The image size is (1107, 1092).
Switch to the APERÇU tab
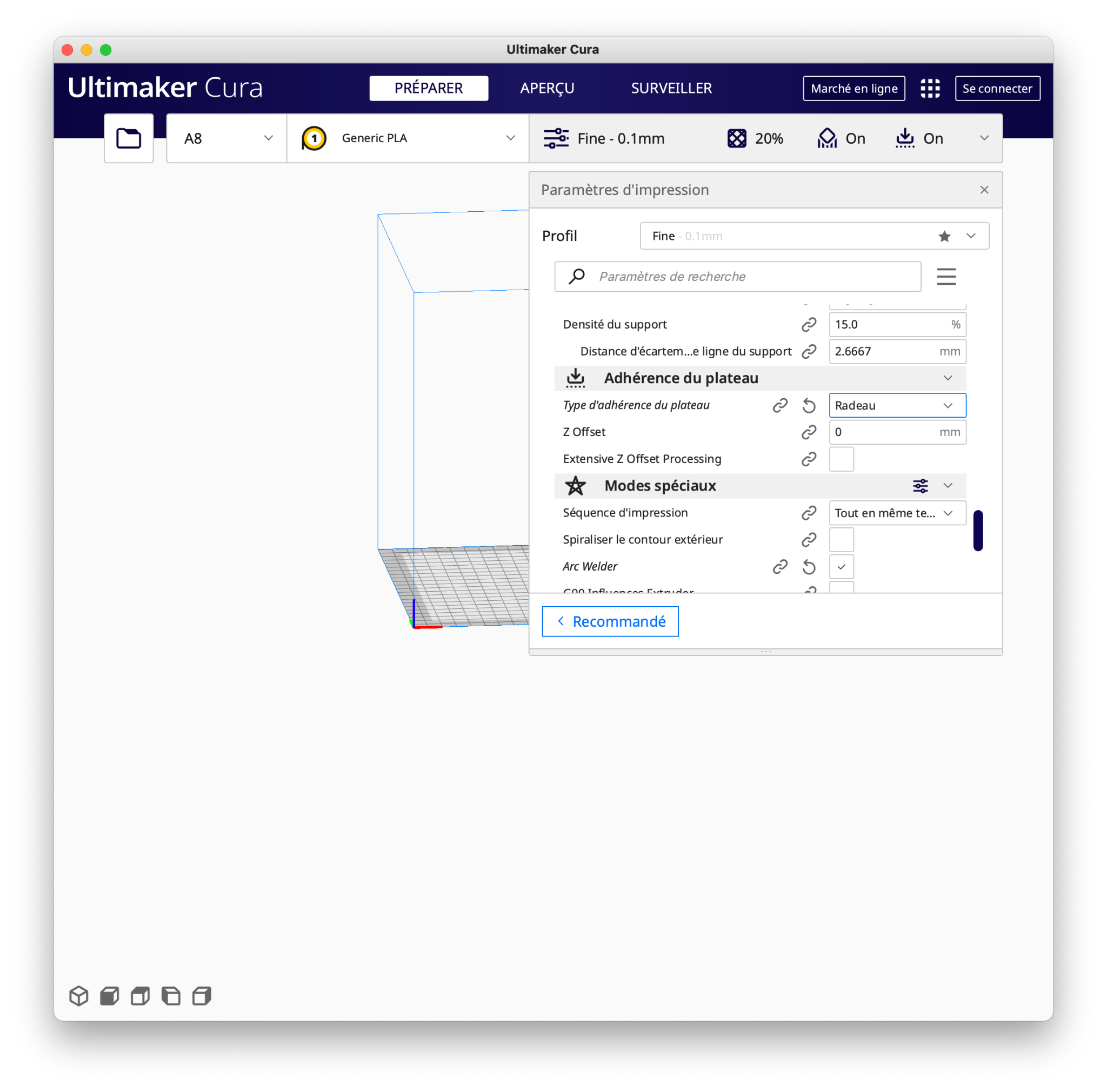(x=546, y=88)
